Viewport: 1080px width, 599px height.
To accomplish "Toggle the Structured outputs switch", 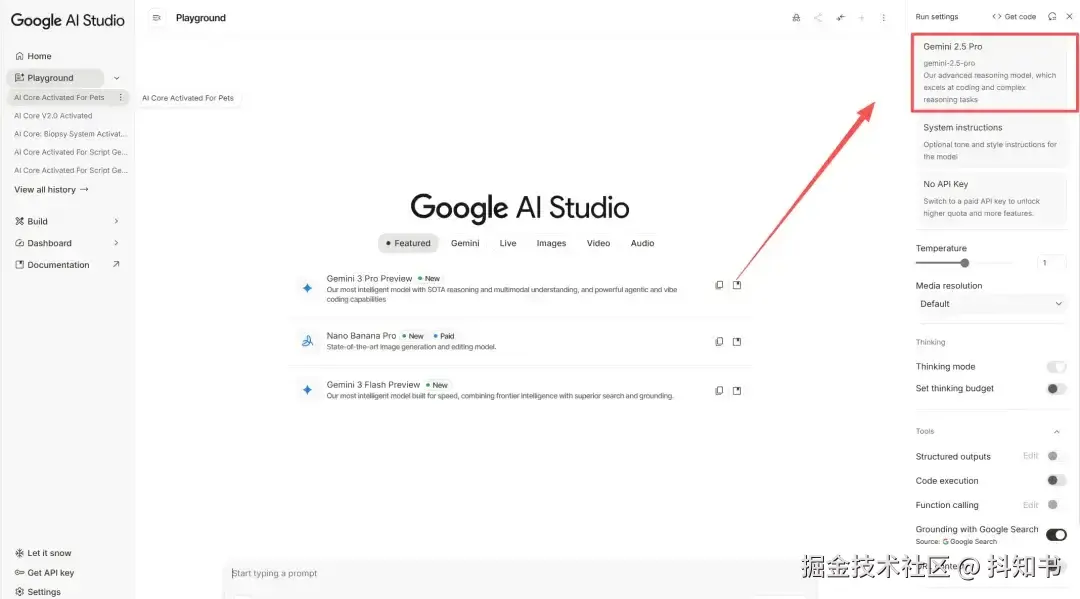I will 1056,456.
